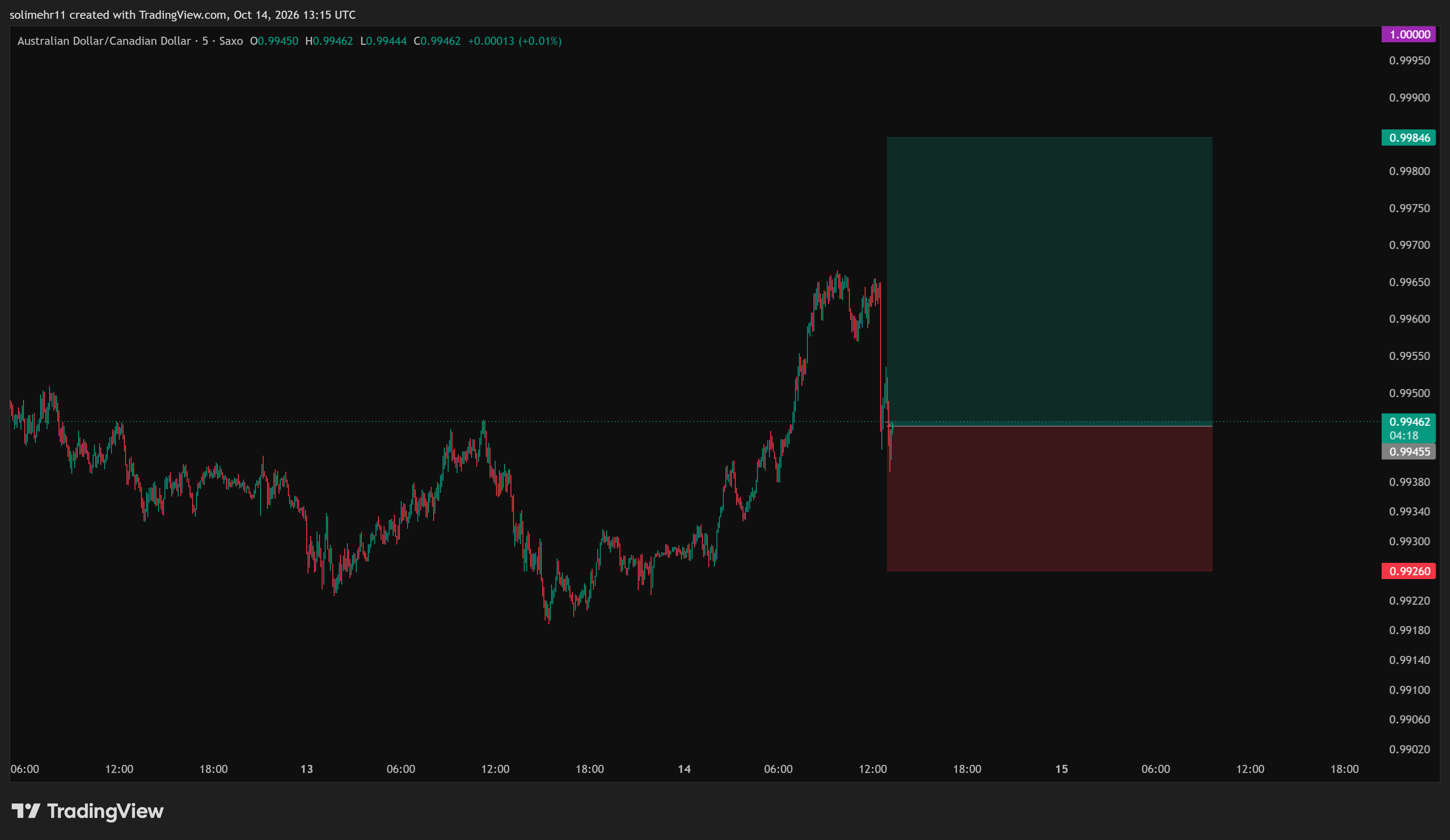Click the 0.99140 price axis label
The height and width of the screenshot is (840, 1450).
pyautogui.click(x=1409, y=660)
